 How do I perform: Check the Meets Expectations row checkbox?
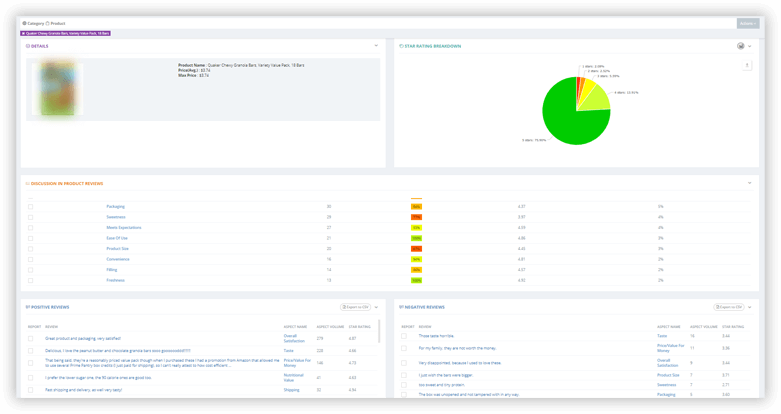click(30, 228)
